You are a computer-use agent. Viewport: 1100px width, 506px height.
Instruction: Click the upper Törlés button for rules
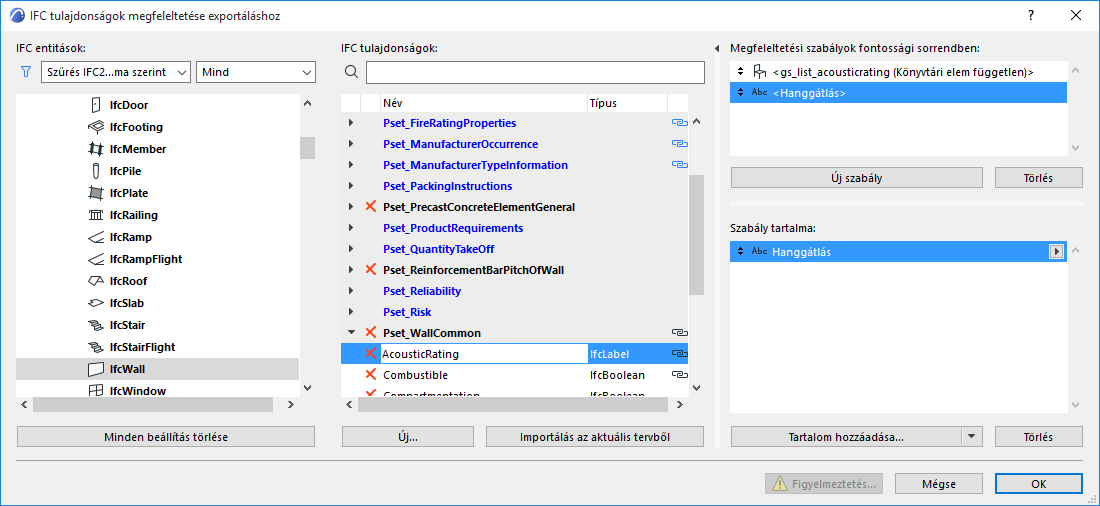(1038, 178)
